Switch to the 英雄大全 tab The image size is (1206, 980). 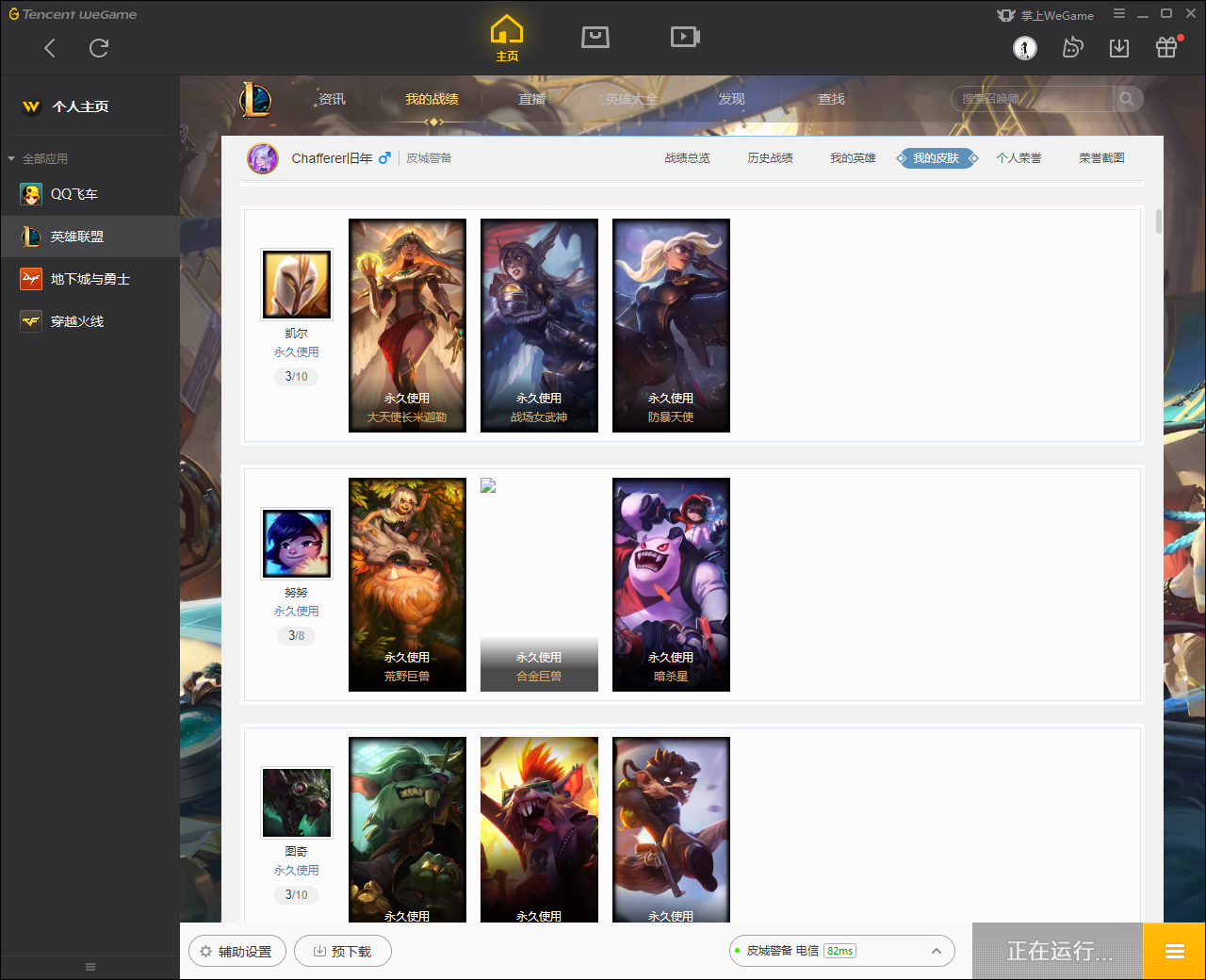(631, 99)
